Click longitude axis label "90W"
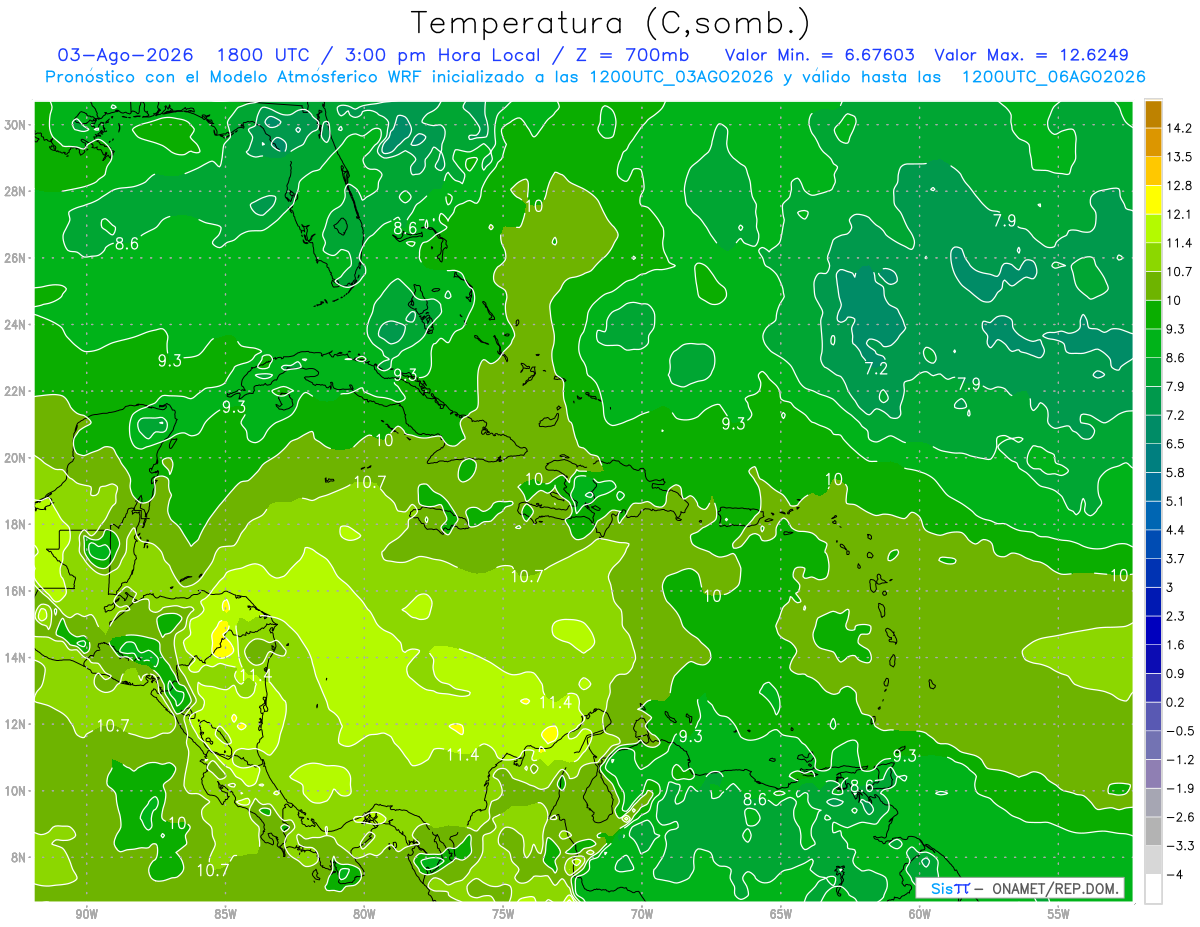1200x927 pixels. point(87,914)
